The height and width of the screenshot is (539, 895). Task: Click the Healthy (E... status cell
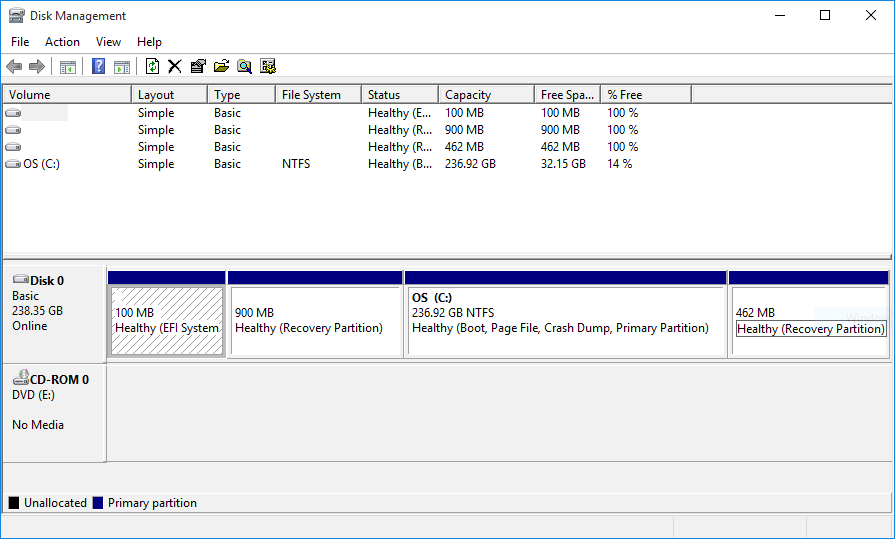pos(400,113)
